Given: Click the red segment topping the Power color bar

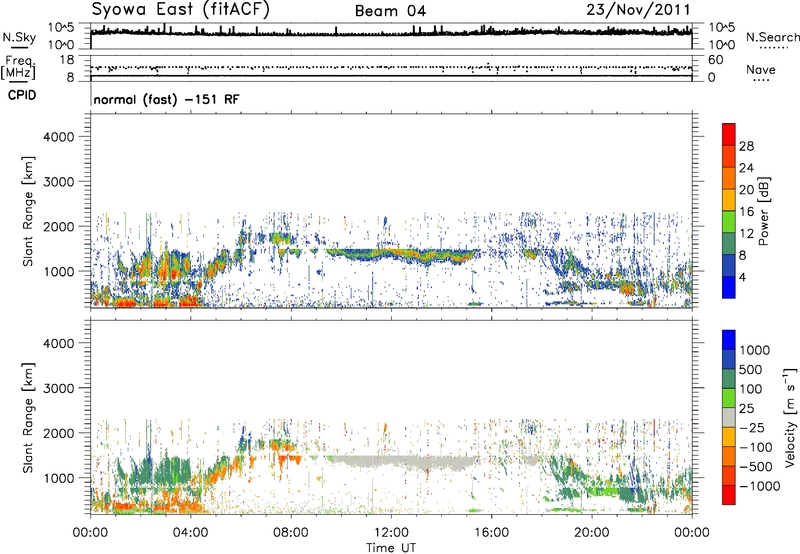Looking at the screenshot, I should point(729,134).
